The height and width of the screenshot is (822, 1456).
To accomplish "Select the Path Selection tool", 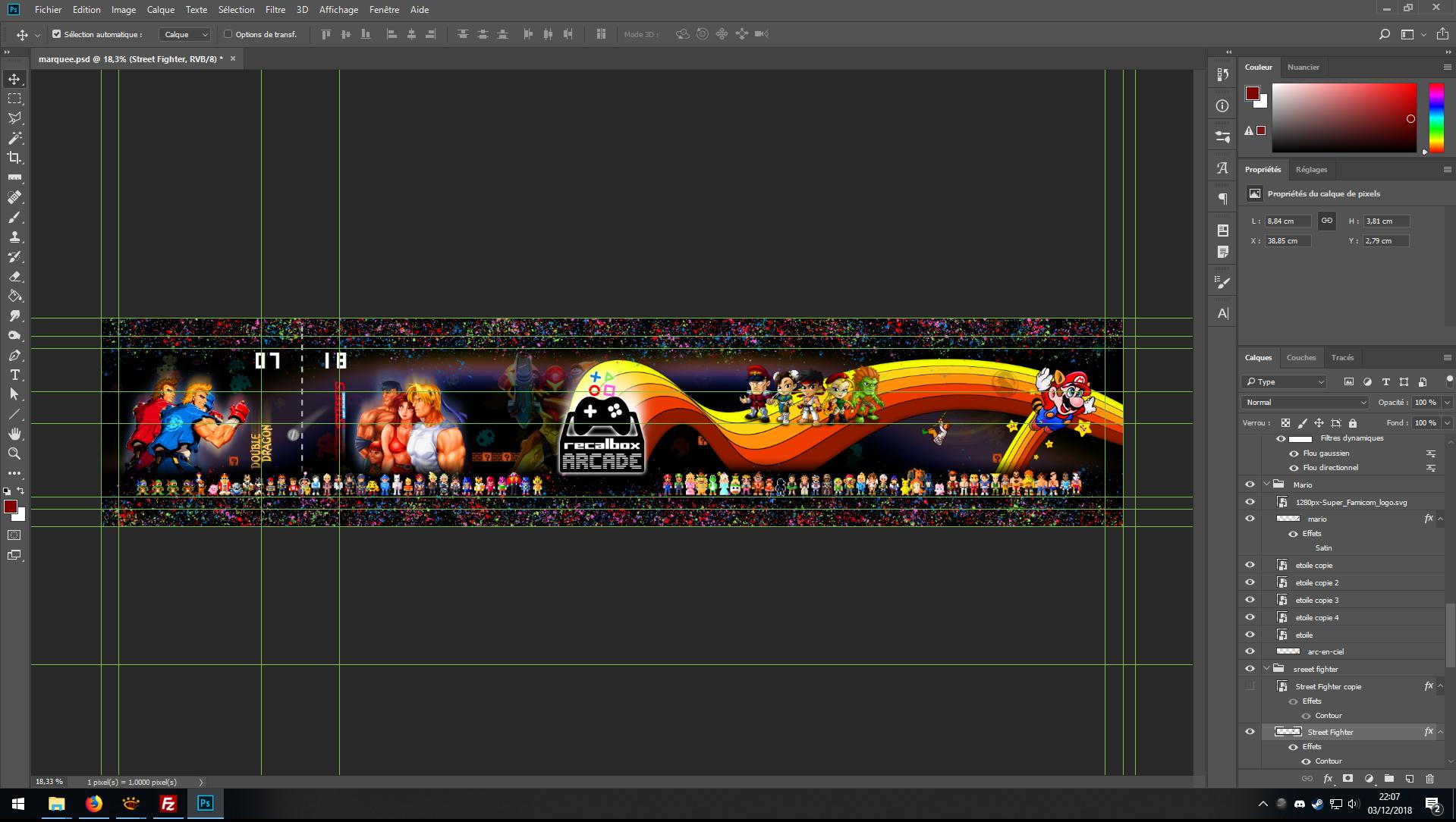I will 14,395.
